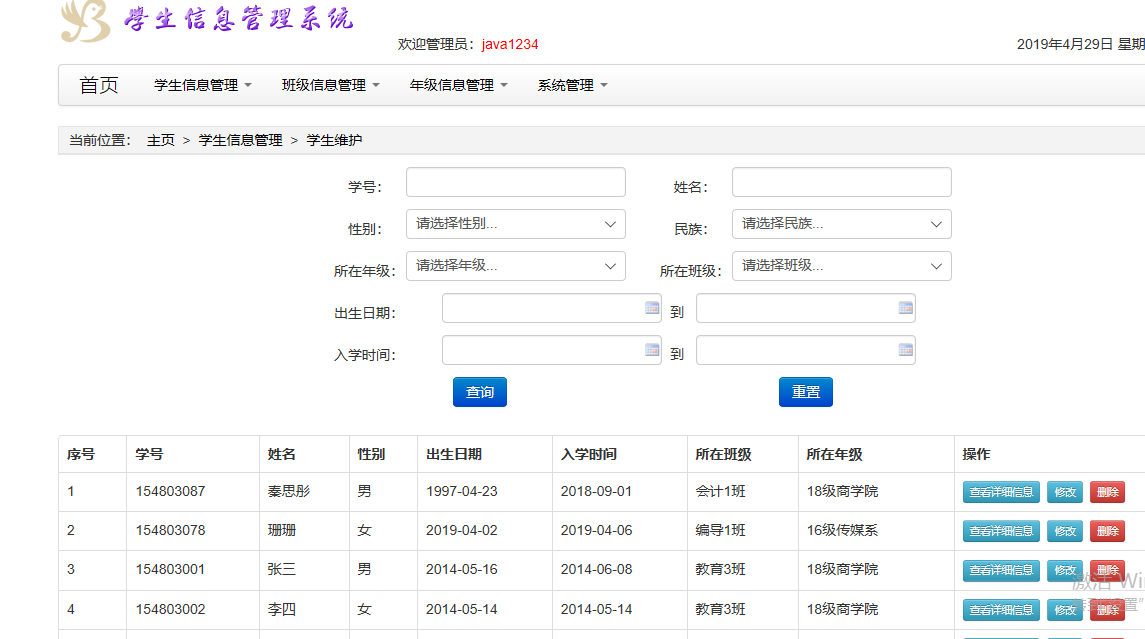Viewport: 1145px width, 639px height.
Task: Click the 重置 reset button
Action: click(805, 392)
